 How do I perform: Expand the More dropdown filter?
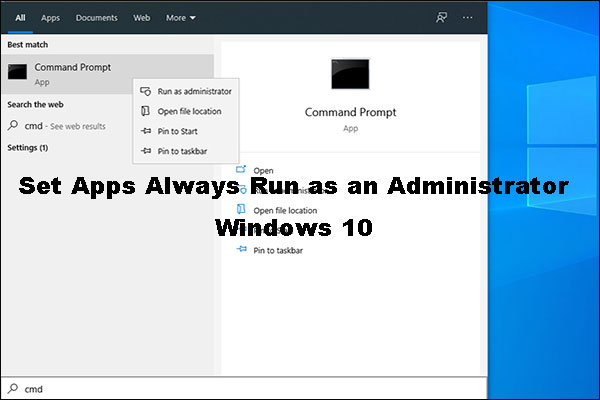click(x=181, y=18)
